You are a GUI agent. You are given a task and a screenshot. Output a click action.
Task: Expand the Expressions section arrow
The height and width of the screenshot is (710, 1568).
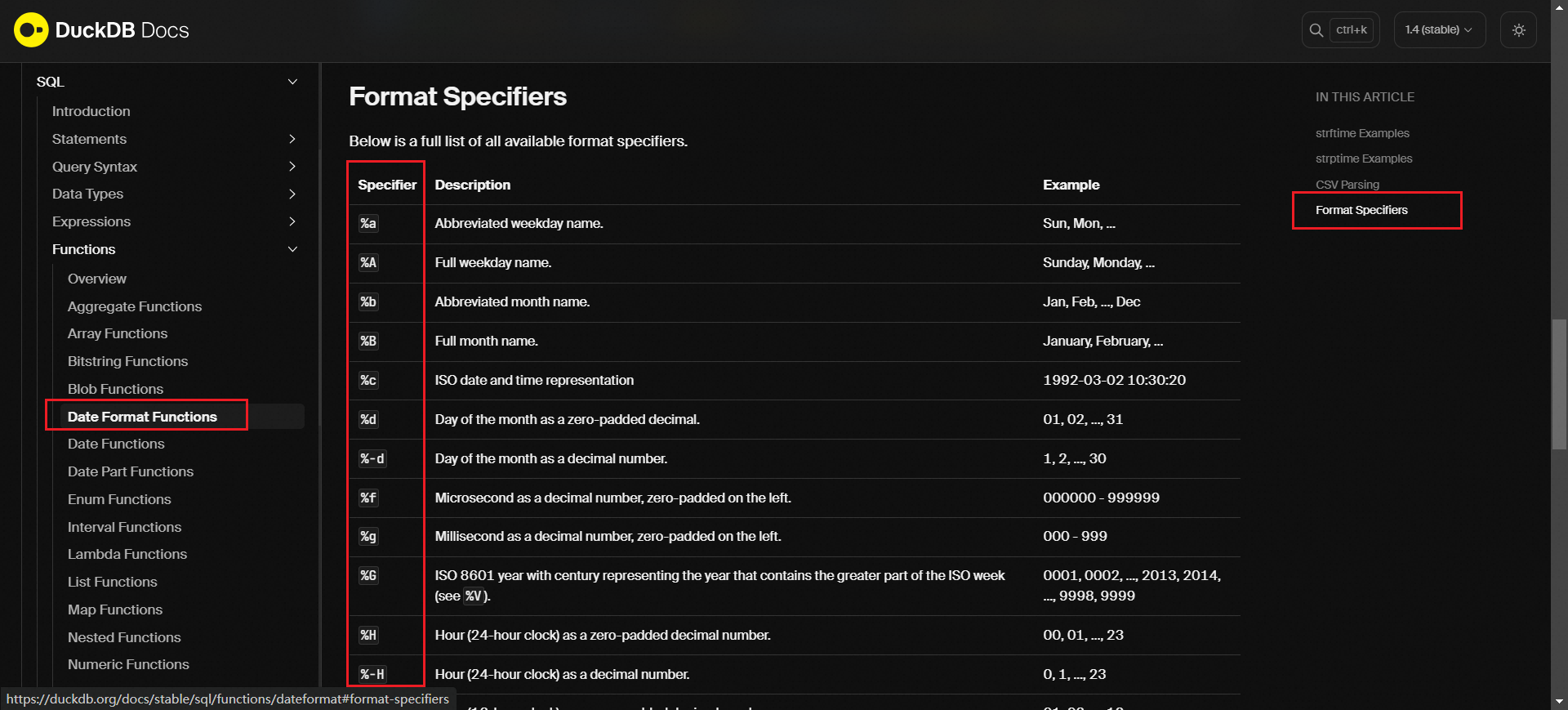(292, 221)
